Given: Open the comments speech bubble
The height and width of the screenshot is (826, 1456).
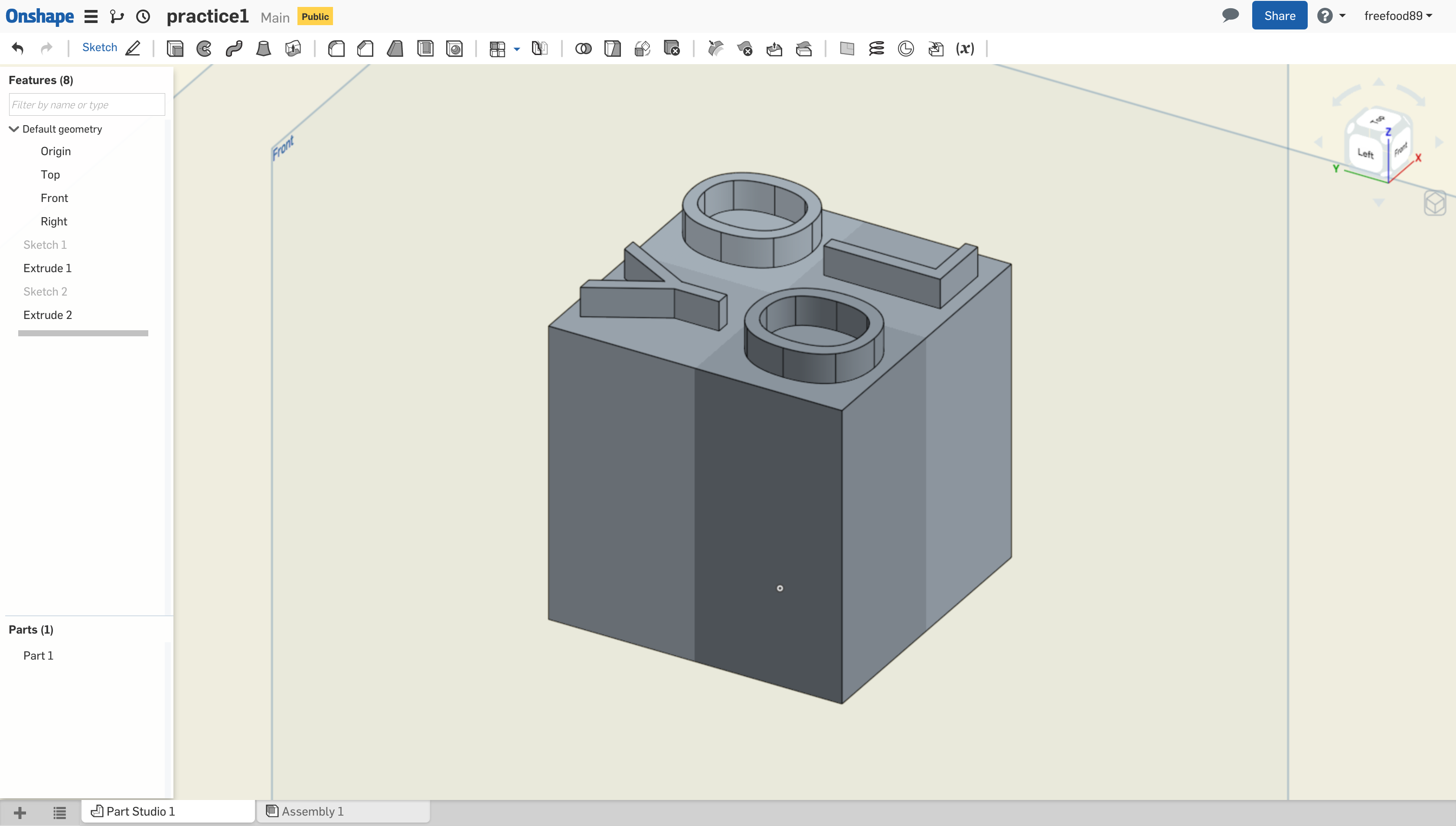Looking at the screenshot, I should [x=1230, y=15].
